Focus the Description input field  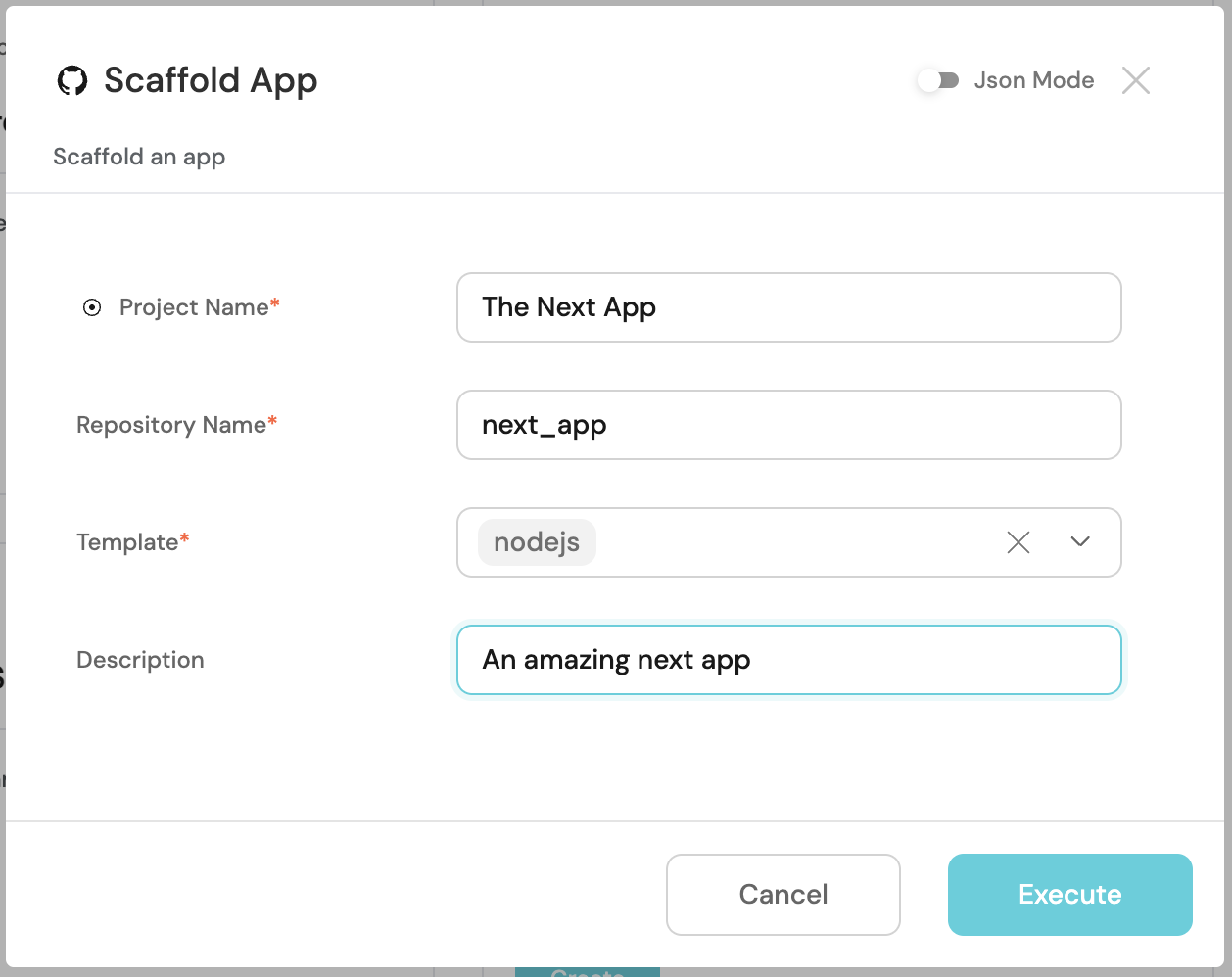coord(788,660)
